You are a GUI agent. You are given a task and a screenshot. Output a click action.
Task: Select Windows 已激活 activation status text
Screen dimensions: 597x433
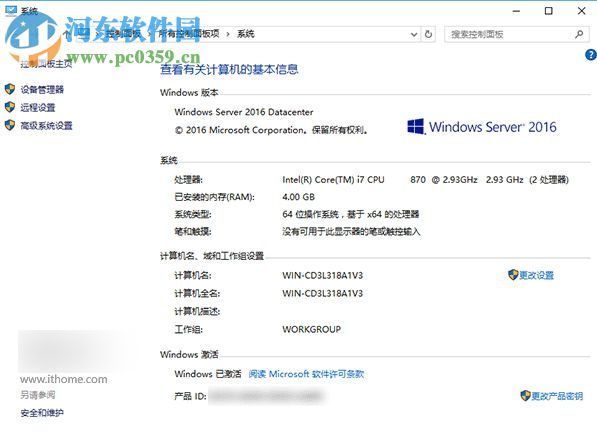pyautogui.click(x=208, y=374)
